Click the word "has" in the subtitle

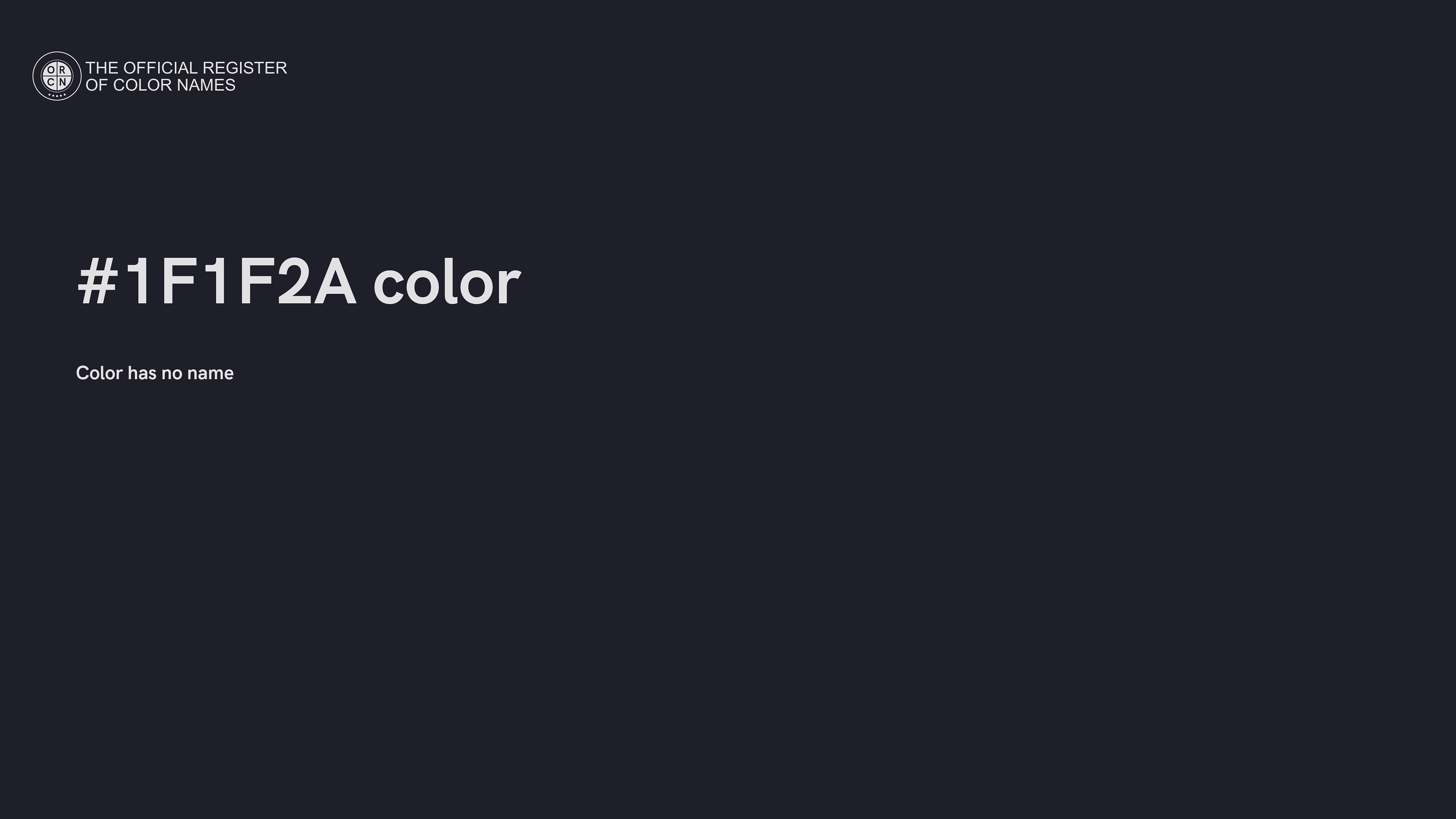pos(142,373)
